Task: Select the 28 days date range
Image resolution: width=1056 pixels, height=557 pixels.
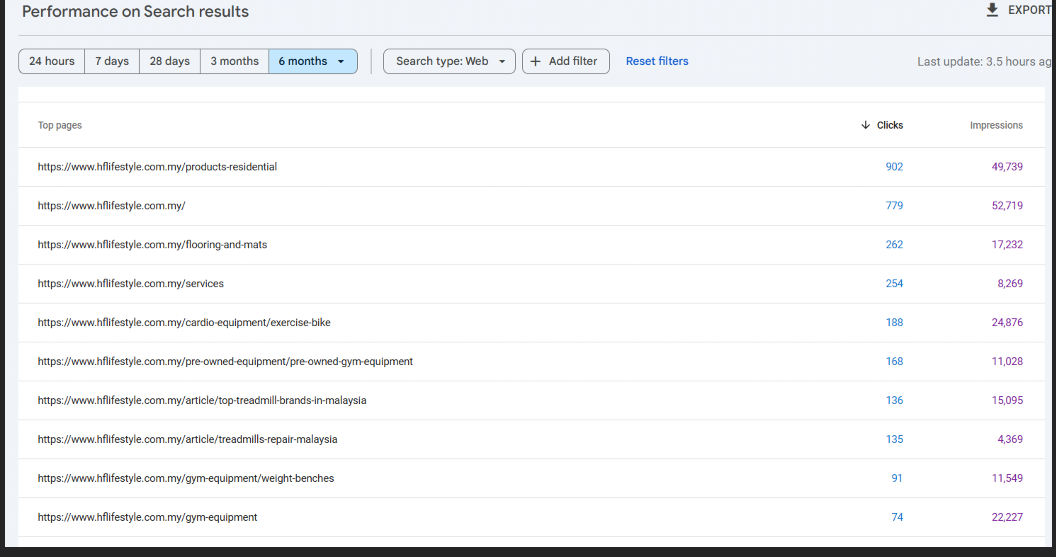Action: click(170, 61)
